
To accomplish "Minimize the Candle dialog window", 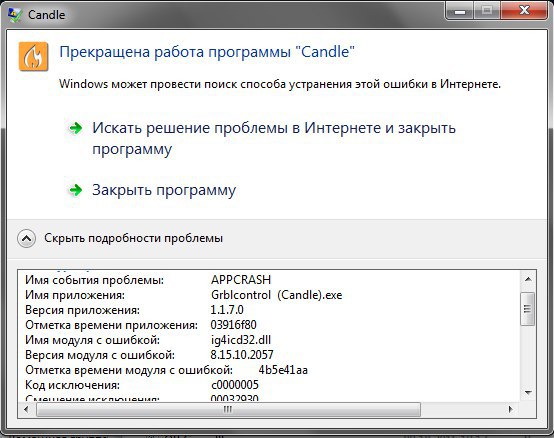I will coord(460,11).
